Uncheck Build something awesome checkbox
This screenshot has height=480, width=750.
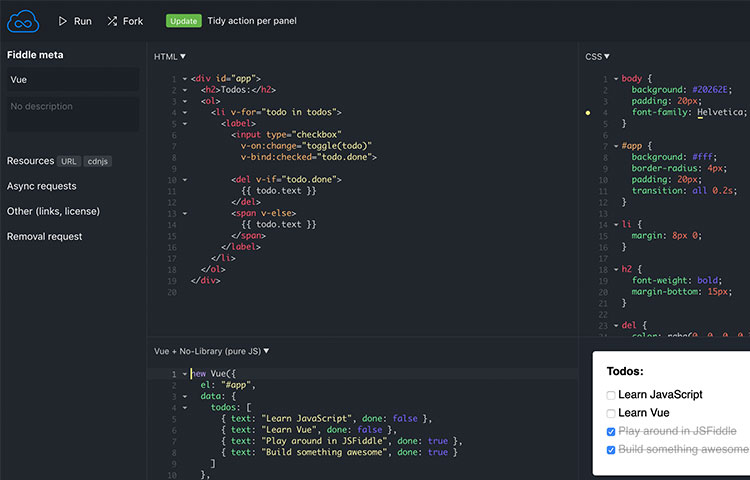tap(611, 450)
